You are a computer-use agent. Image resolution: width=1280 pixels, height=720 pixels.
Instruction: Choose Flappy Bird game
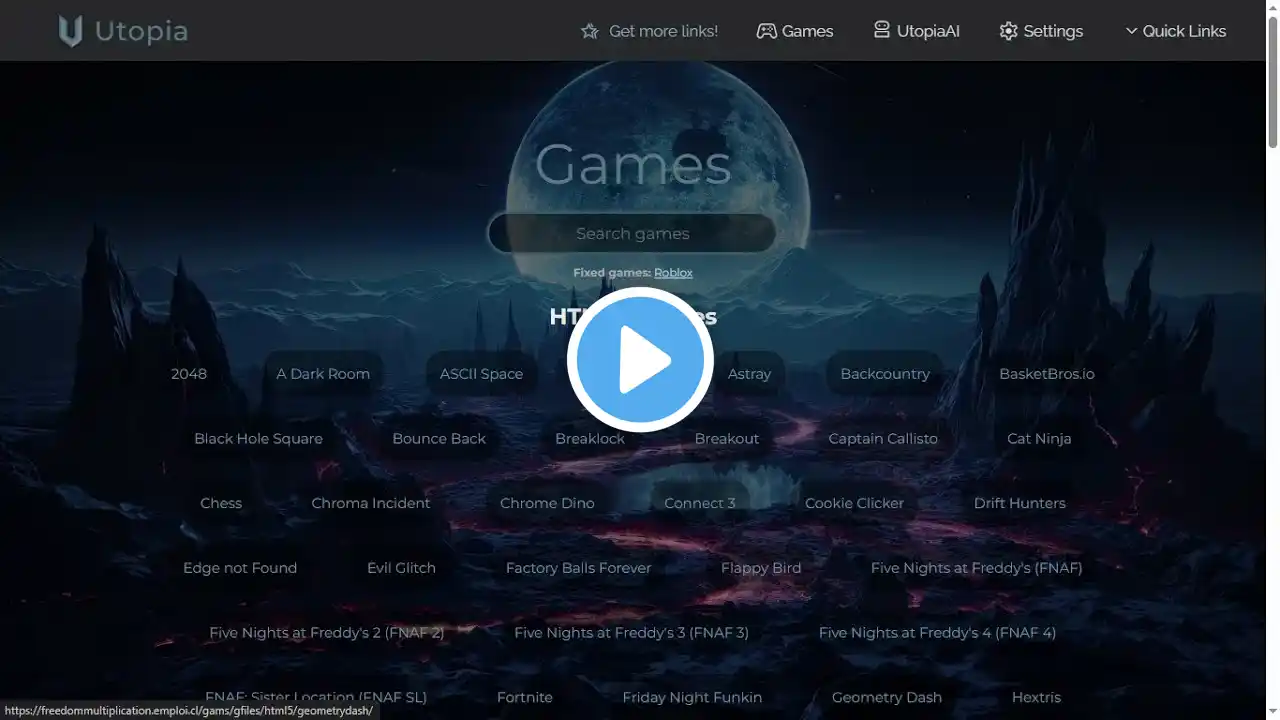click(761, 568)
